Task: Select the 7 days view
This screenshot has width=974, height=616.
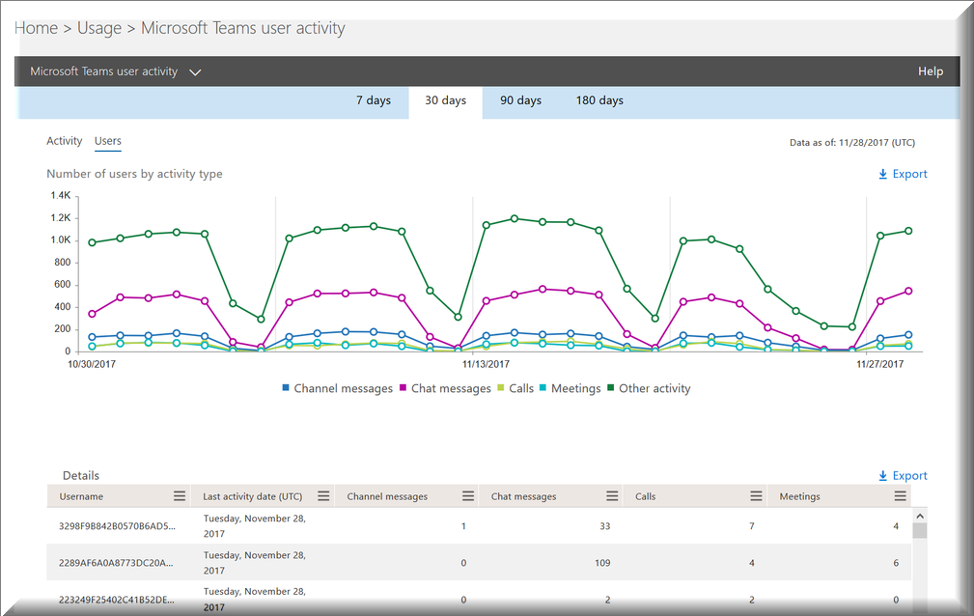Action: [374, 100]
